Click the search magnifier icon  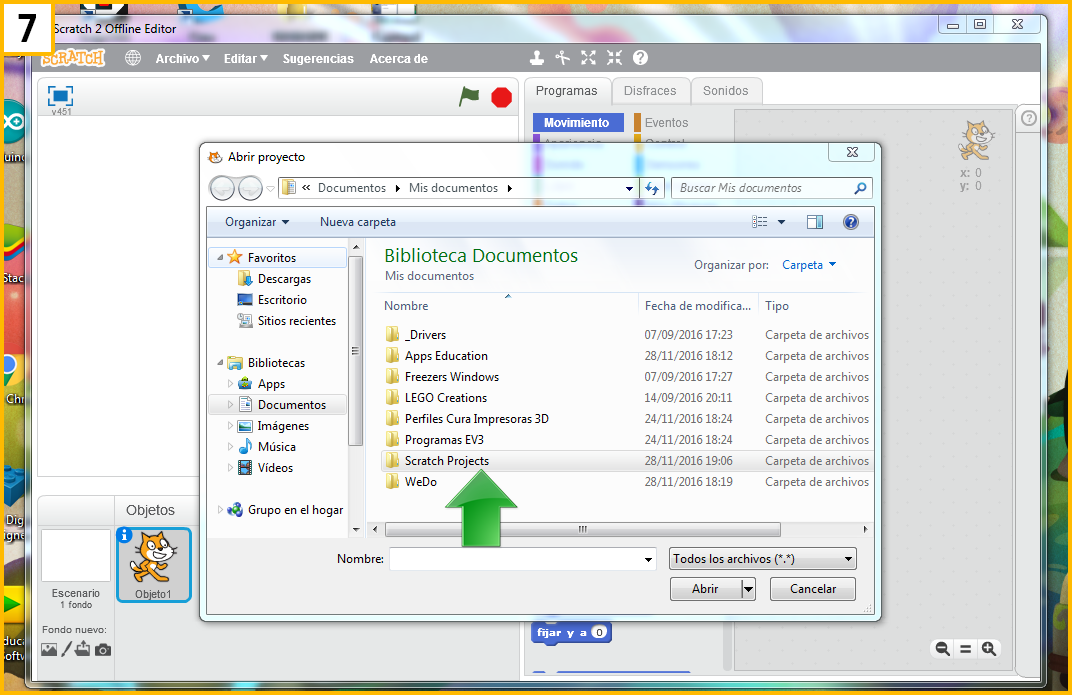[860, 188]
